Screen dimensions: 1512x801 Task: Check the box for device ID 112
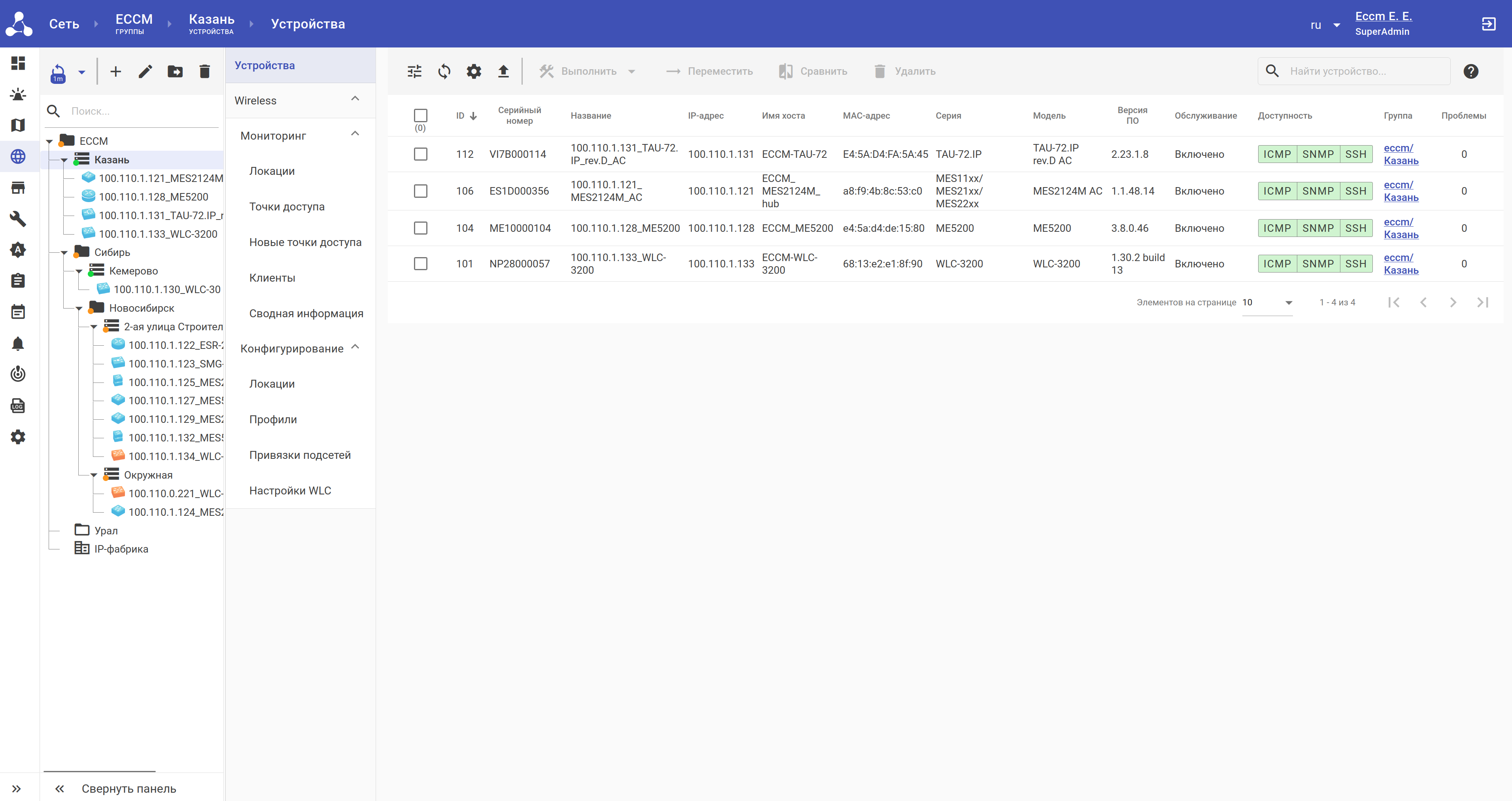(x=420, y=154)
